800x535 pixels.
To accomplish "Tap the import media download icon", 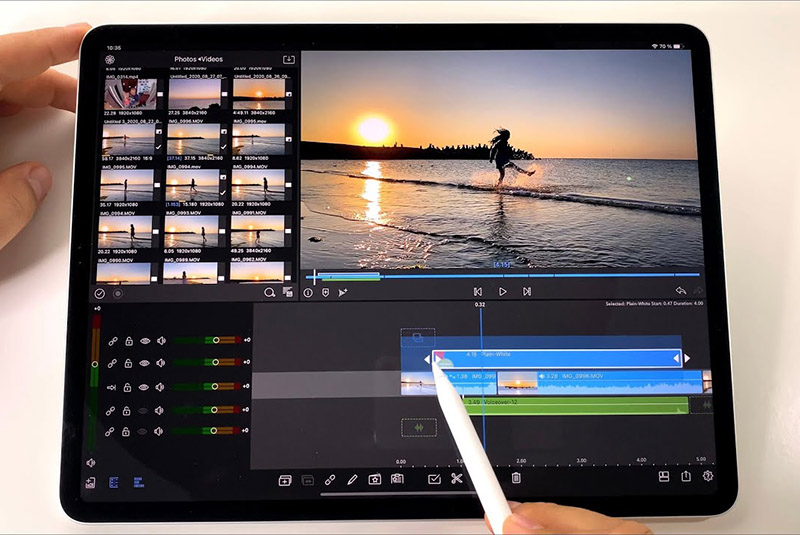I will (x=289, y=59).
